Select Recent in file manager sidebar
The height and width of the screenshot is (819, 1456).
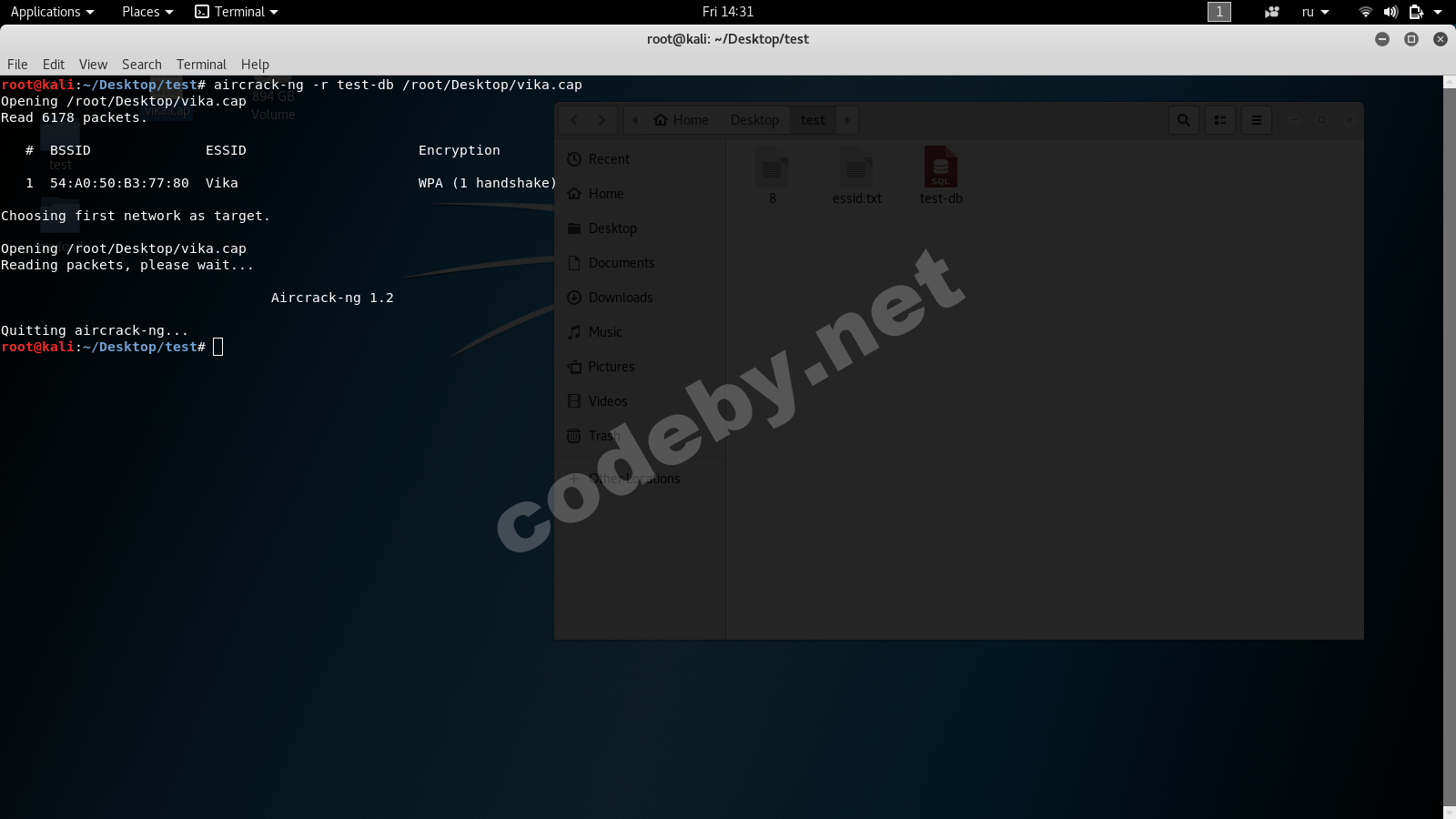[640, 159]
